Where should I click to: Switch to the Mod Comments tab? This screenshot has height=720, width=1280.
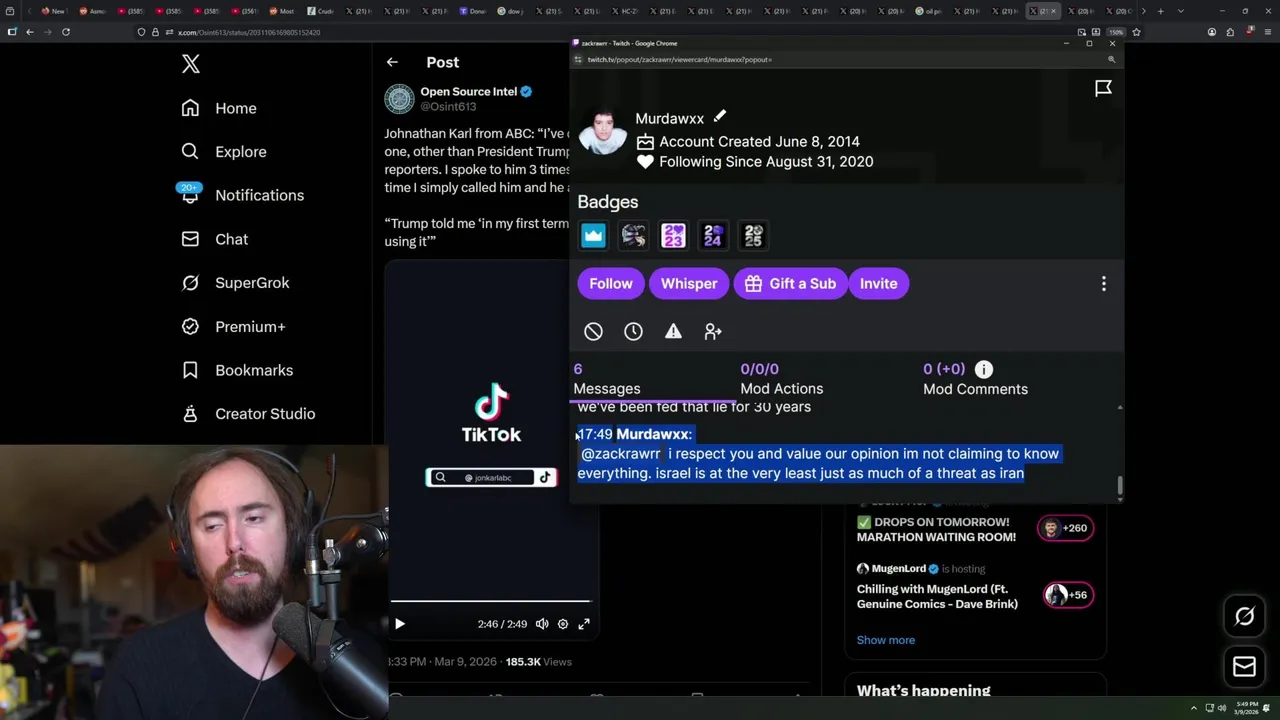pos(975,379)
